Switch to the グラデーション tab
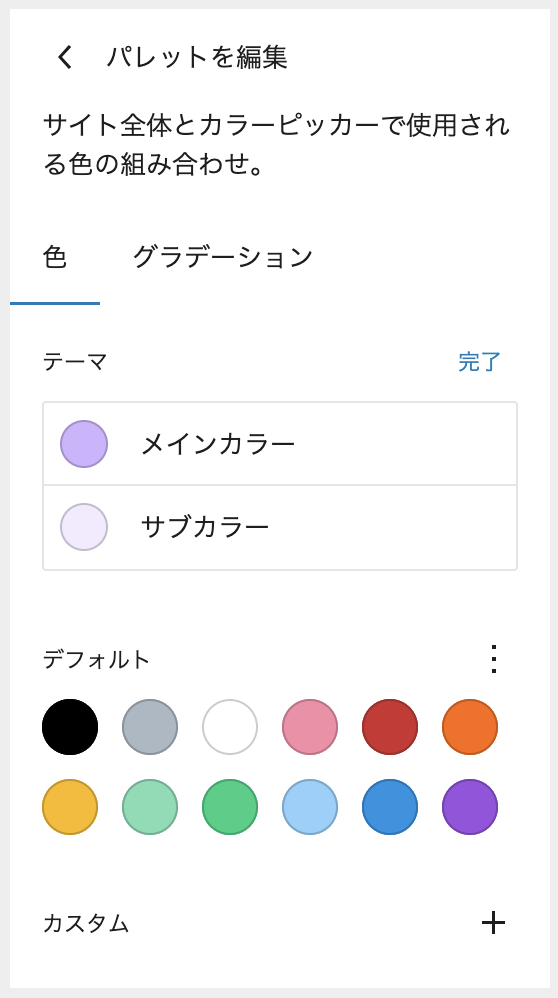 [x=223, y=257]
